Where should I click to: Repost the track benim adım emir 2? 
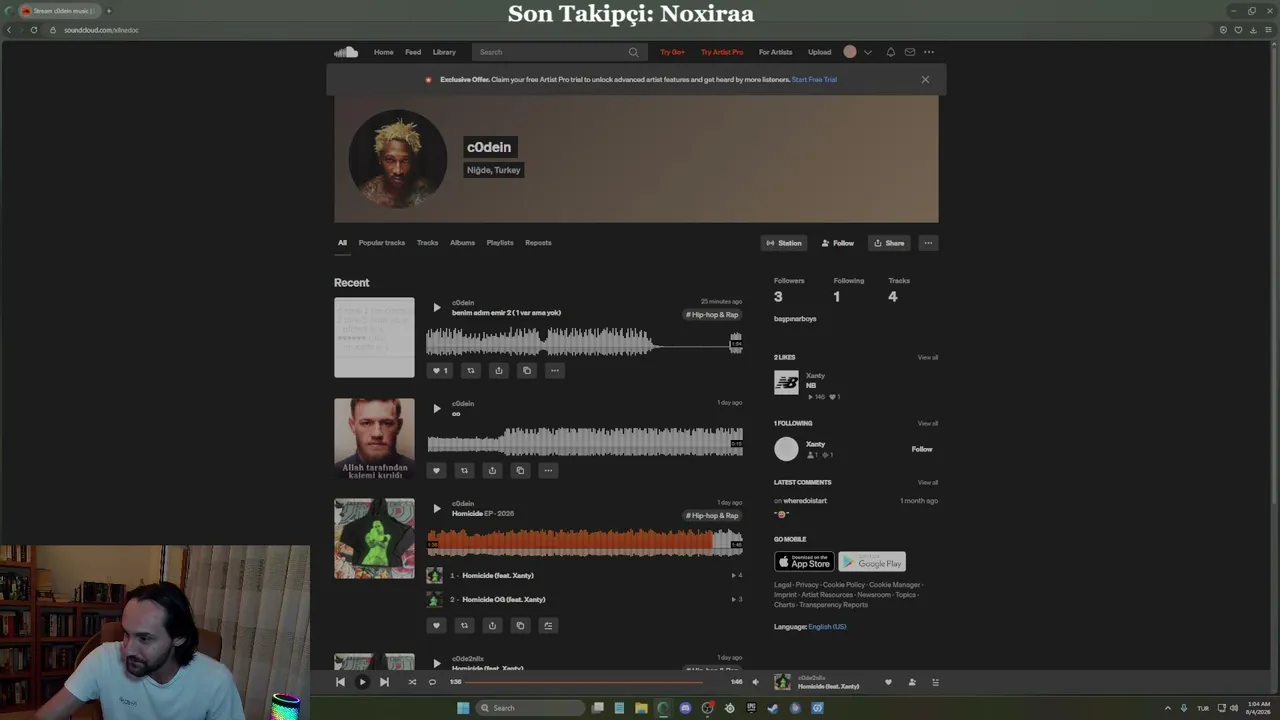[x=470, y=370]
